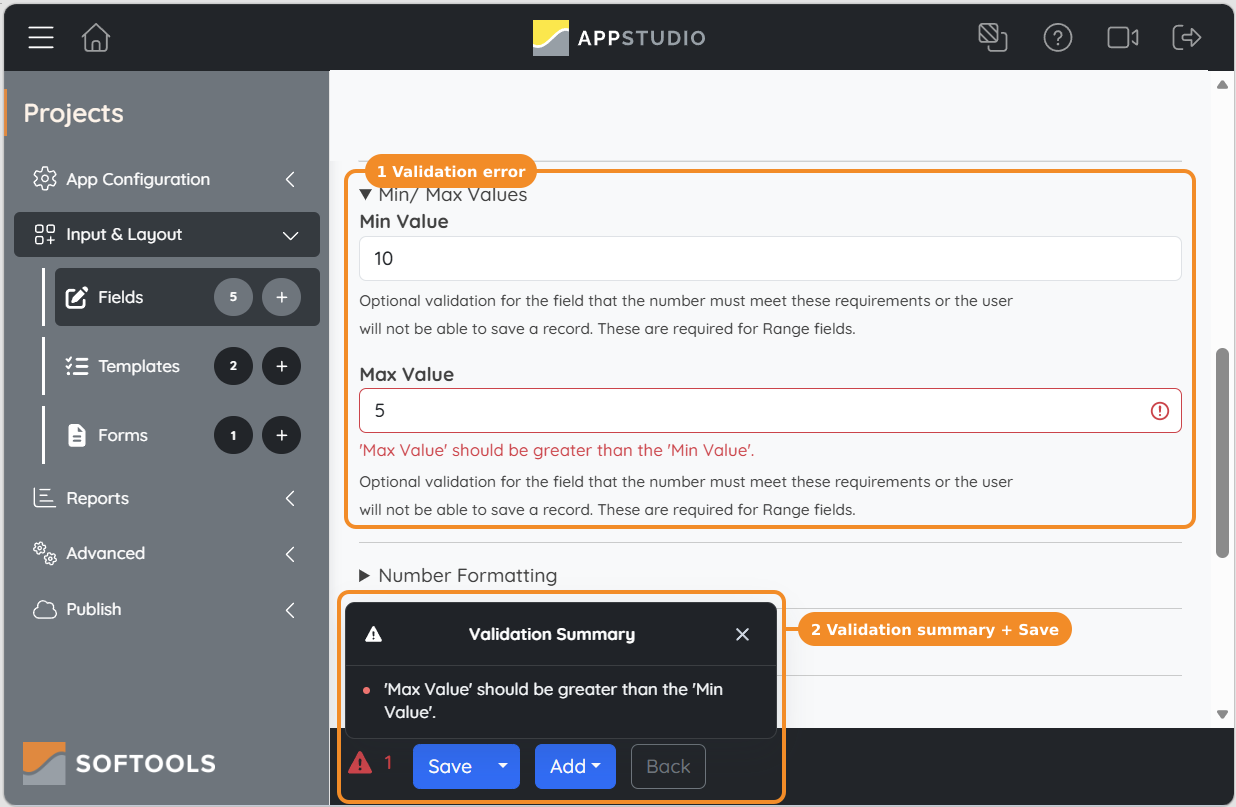This screenshot has height=807, width=1236.
Task: Expand the Advanced section chevron
Action: point(290,553)
